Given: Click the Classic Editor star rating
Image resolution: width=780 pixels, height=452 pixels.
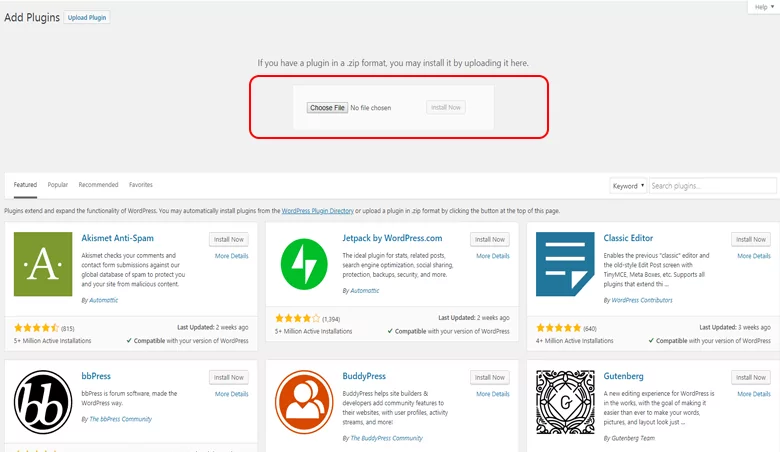Looking at the screenshot, I should tap(559, 328).
